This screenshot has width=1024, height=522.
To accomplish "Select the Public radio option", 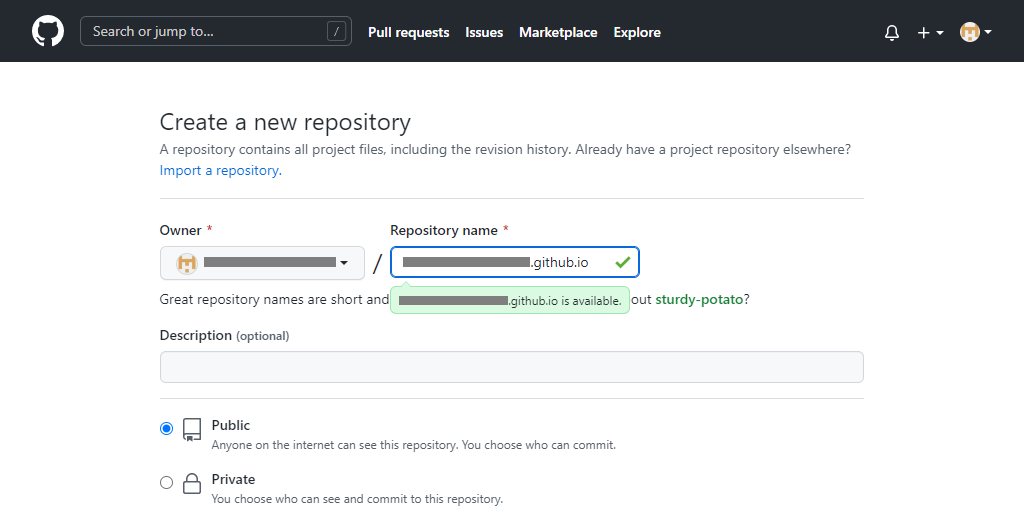I will [x=167, y=429].
